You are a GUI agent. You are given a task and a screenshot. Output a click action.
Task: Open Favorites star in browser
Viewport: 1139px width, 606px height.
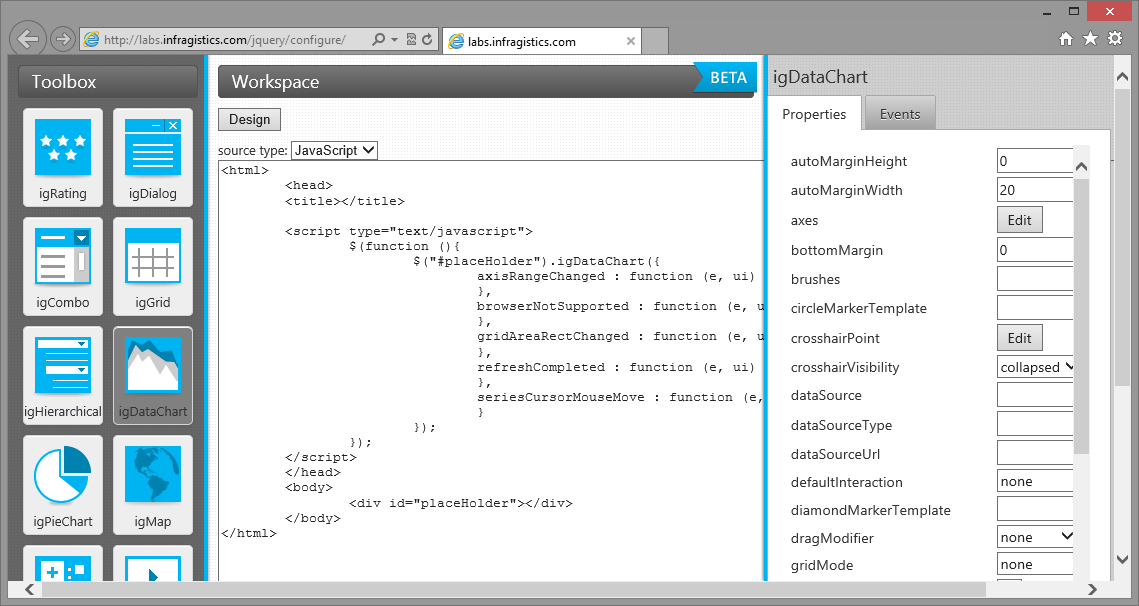tap(1090, 39)
